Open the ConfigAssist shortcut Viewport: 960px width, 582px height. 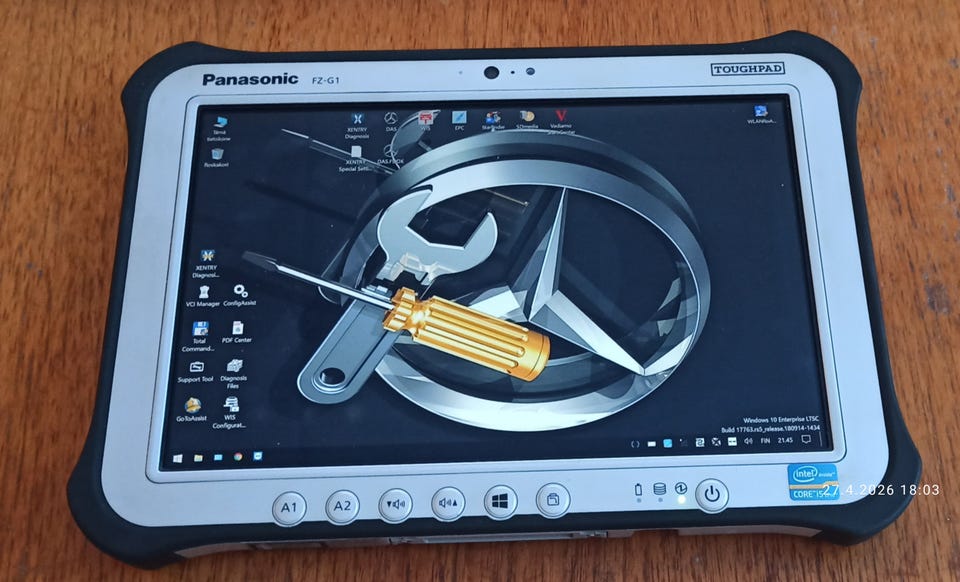[239, 295]
